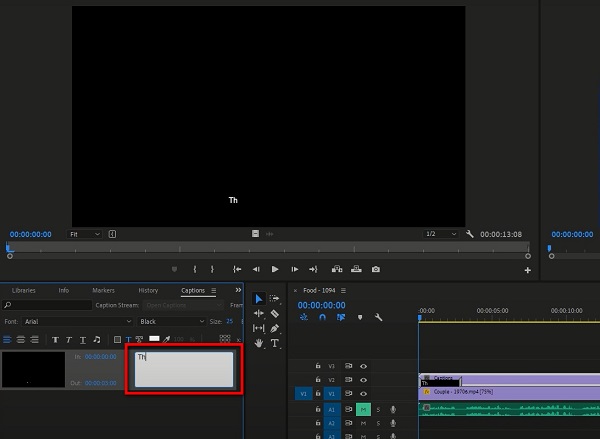Image resolution: width=600 pixels, height=439 pixels.
Task: Click the timeline Add Marker icon
Action: (360, 317)
